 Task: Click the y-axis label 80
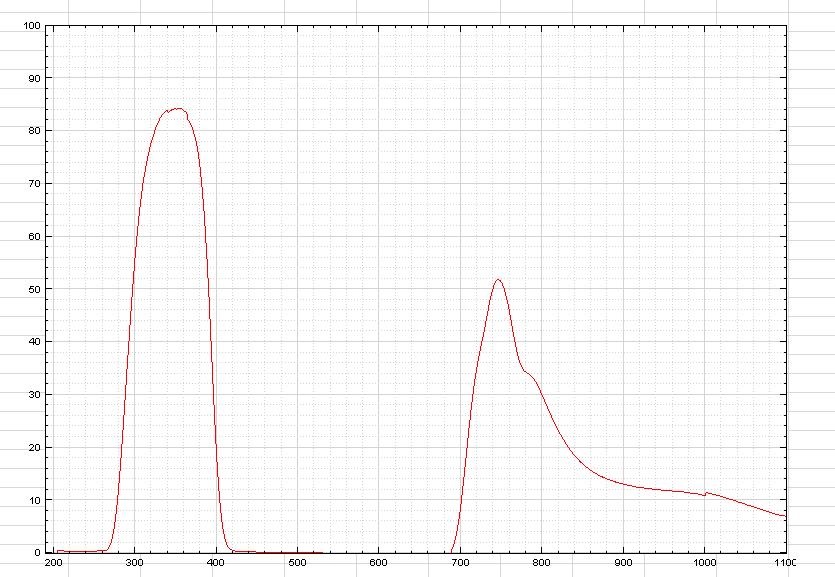(34, 131)
